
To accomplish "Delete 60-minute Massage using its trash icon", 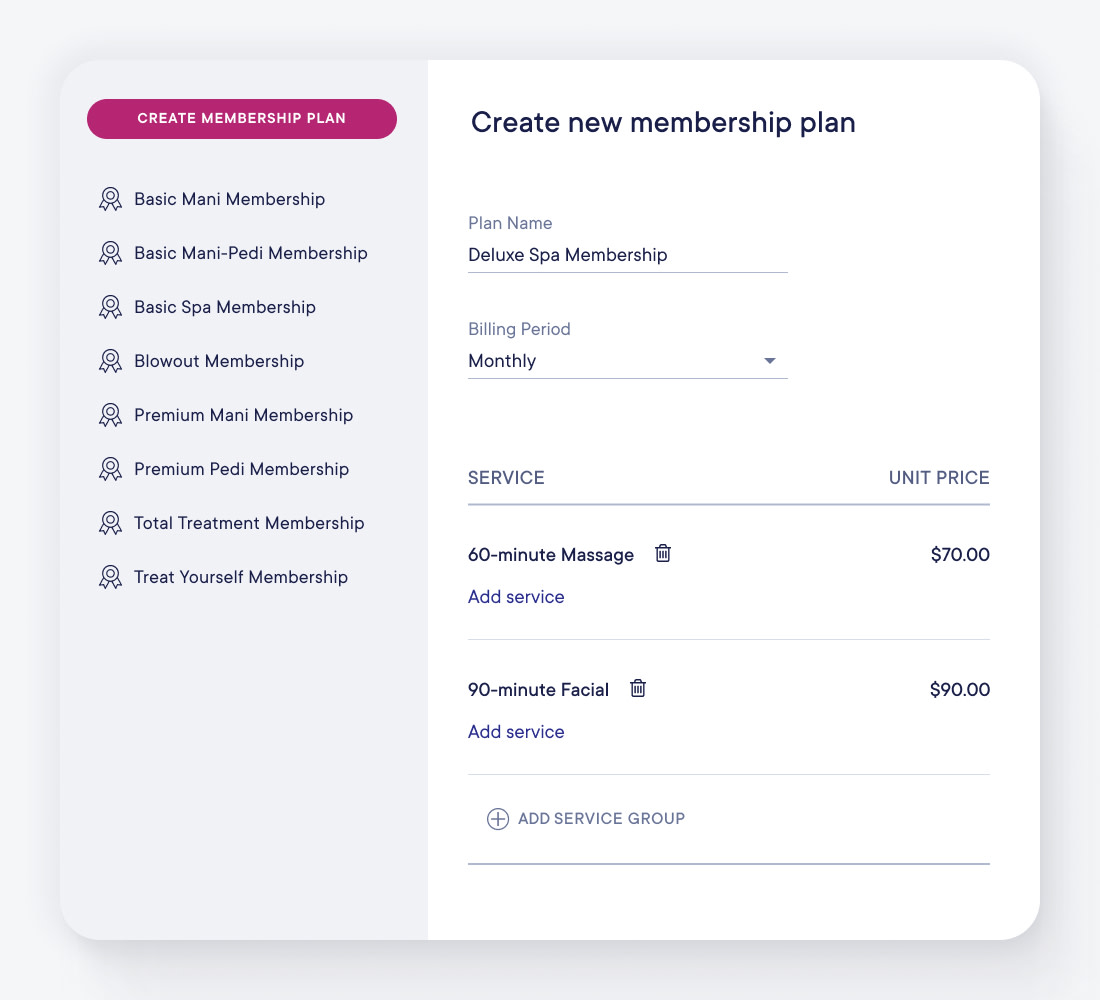I will [x=662, y=553].
